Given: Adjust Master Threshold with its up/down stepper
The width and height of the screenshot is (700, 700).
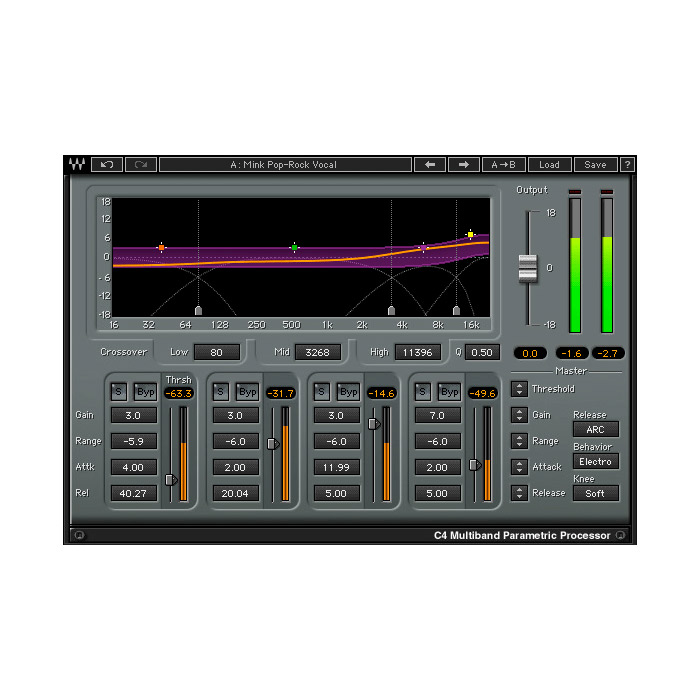Looking at the screenshot, I should (x=519, y=389).
